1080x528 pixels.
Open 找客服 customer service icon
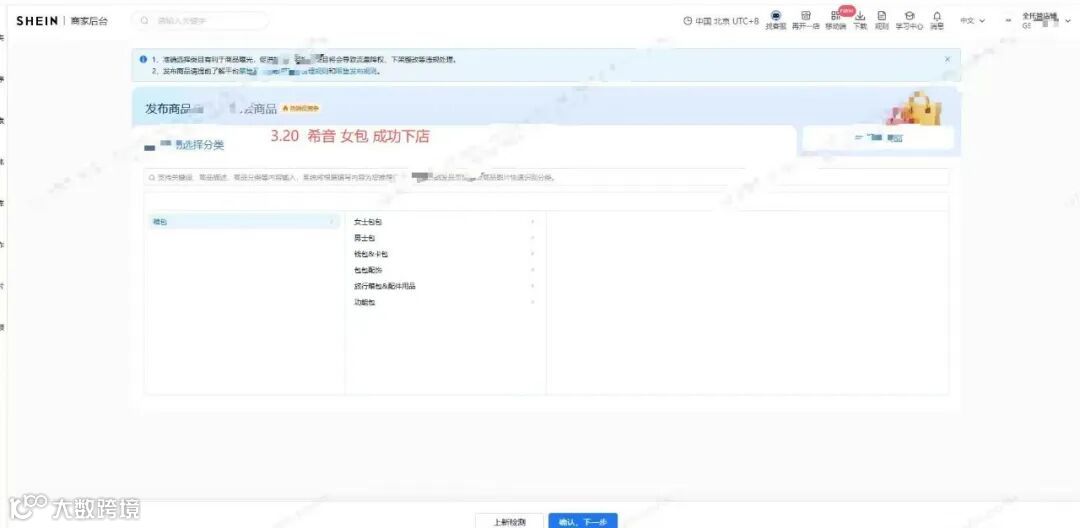[776, 20]
